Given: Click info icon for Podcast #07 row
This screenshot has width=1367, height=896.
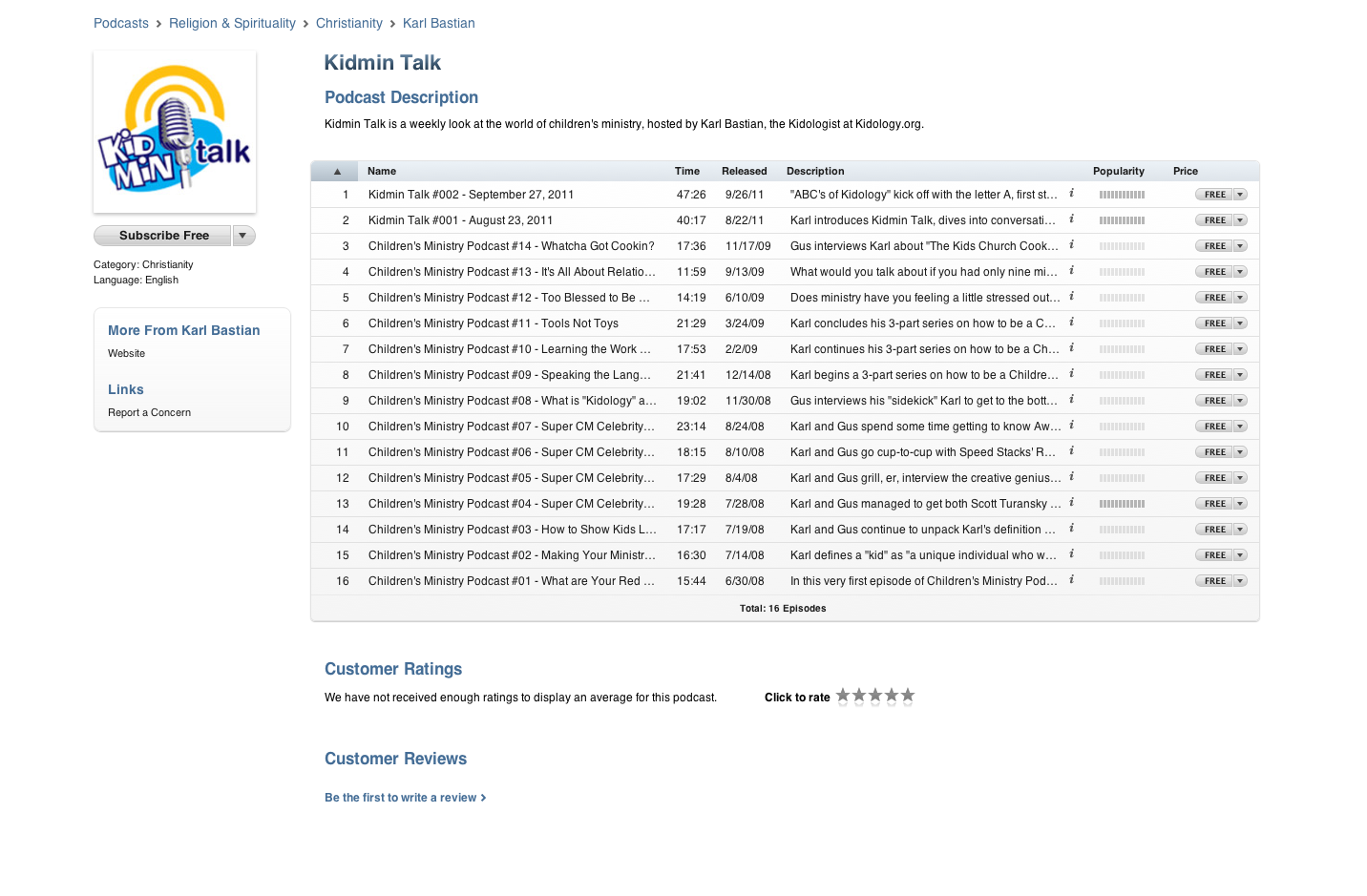Looking at the screenshot, I should [x=1071, y=426].
